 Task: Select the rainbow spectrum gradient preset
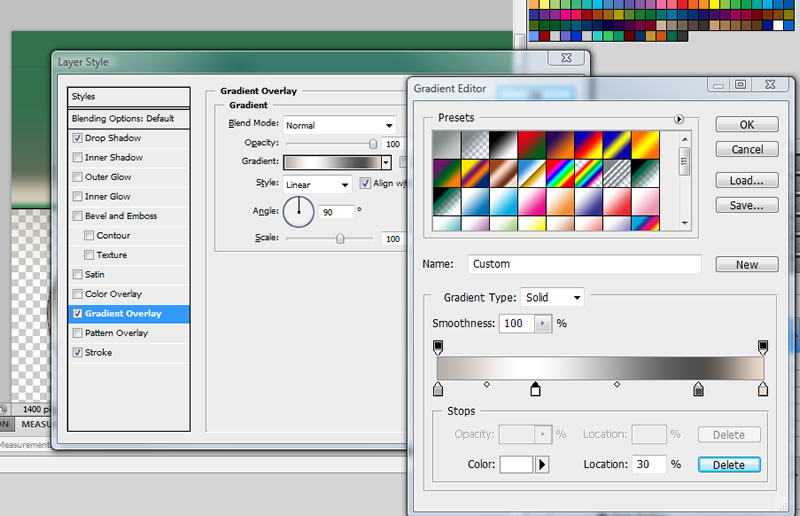[560, 173]
